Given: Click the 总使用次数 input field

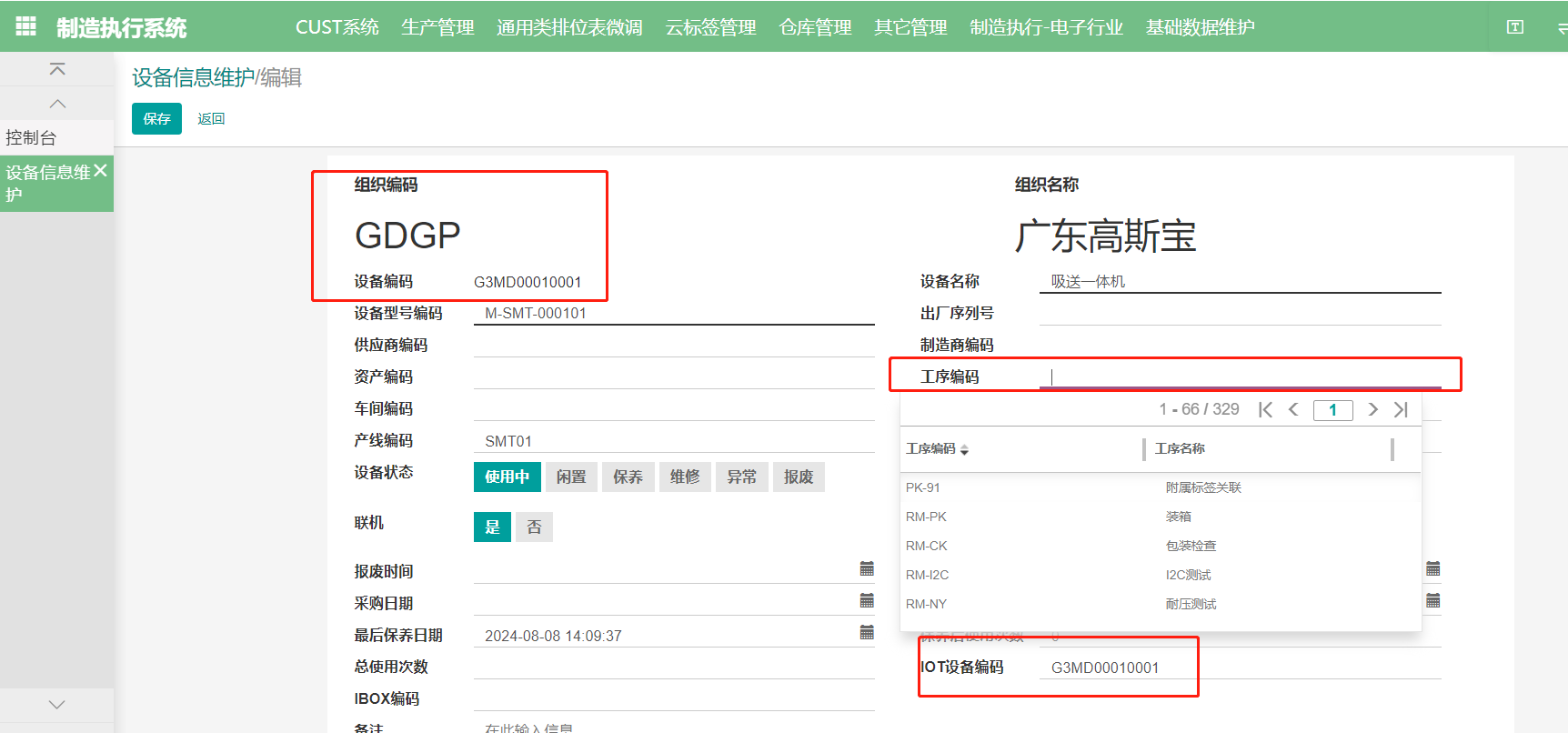Looking at the screenshot, I should (x=674, y=667).
